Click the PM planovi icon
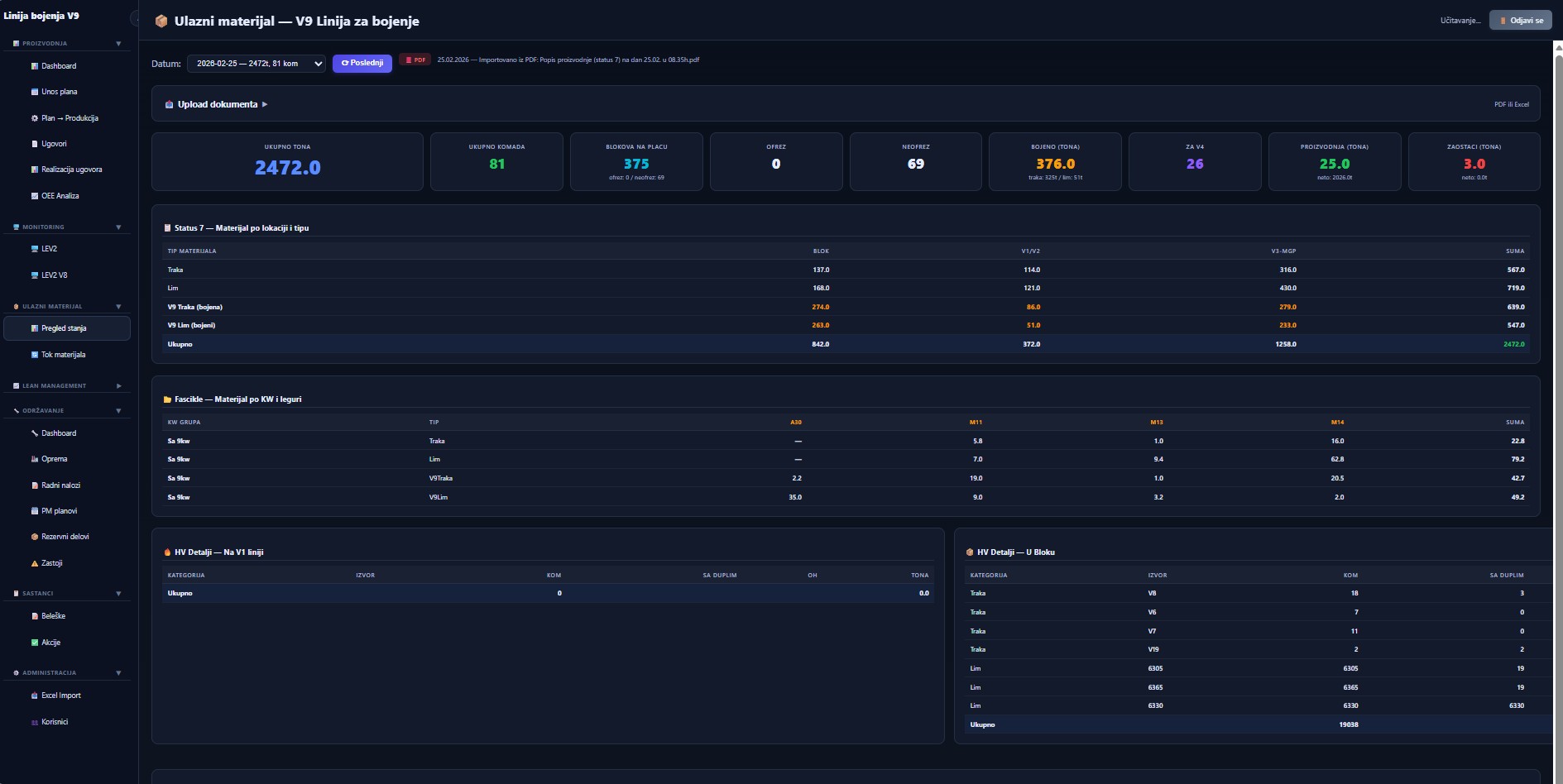The height and width of the screenshot is (784, 1563). click(x=35, y=511)
